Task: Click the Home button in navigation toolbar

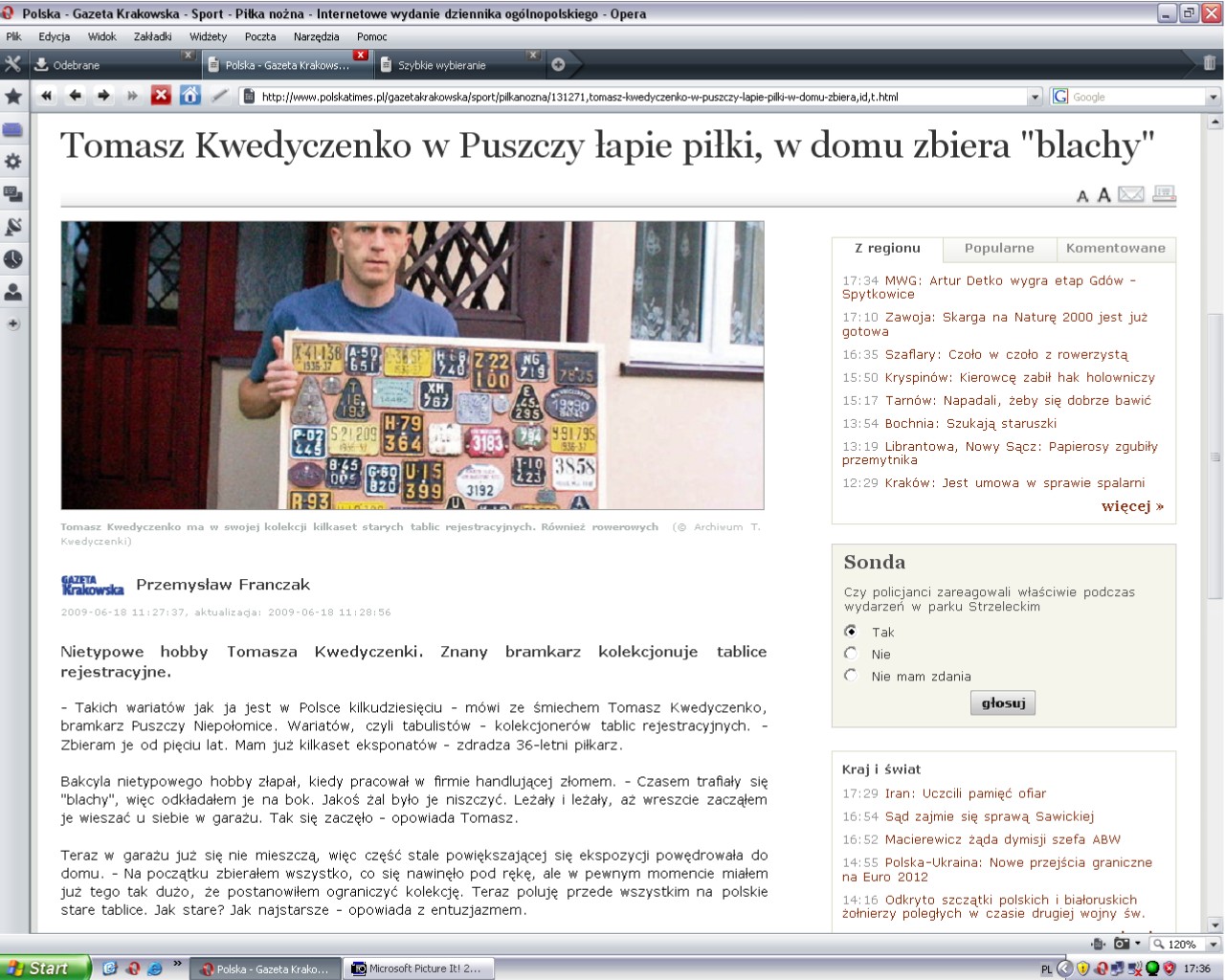Action: [x=190, y=96]
